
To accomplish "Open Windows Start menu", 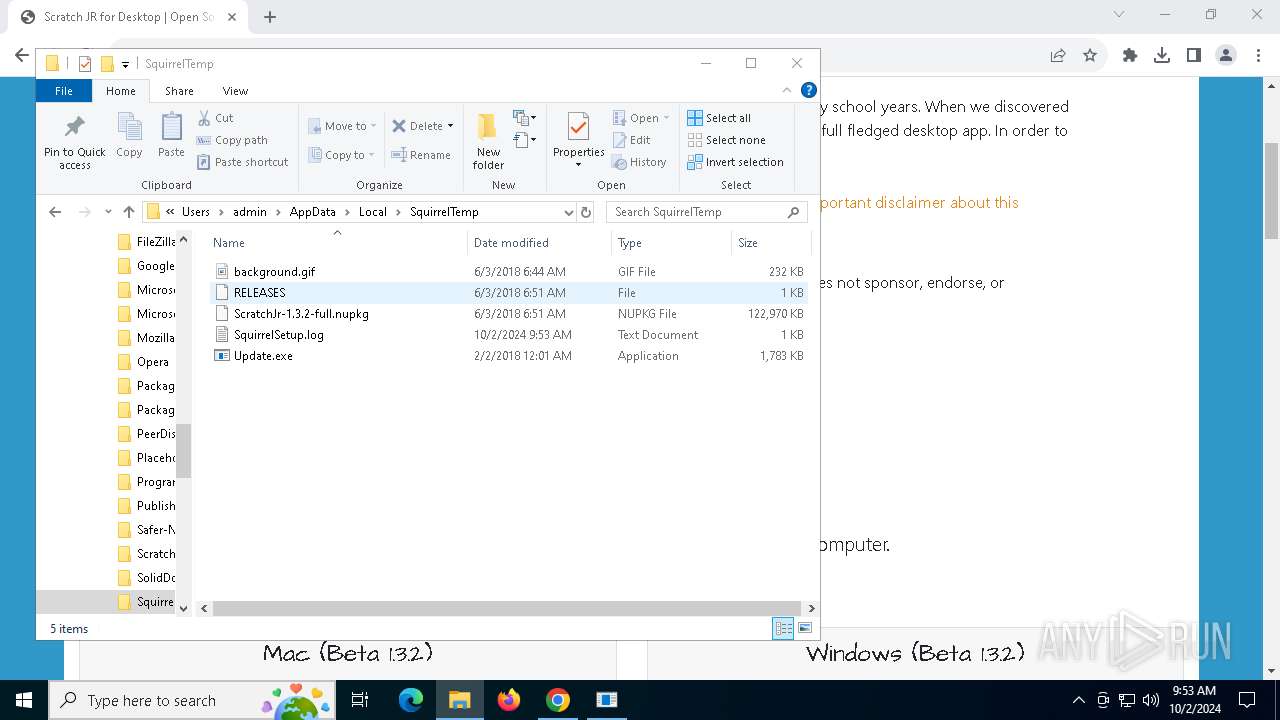I will coord(24,700).
